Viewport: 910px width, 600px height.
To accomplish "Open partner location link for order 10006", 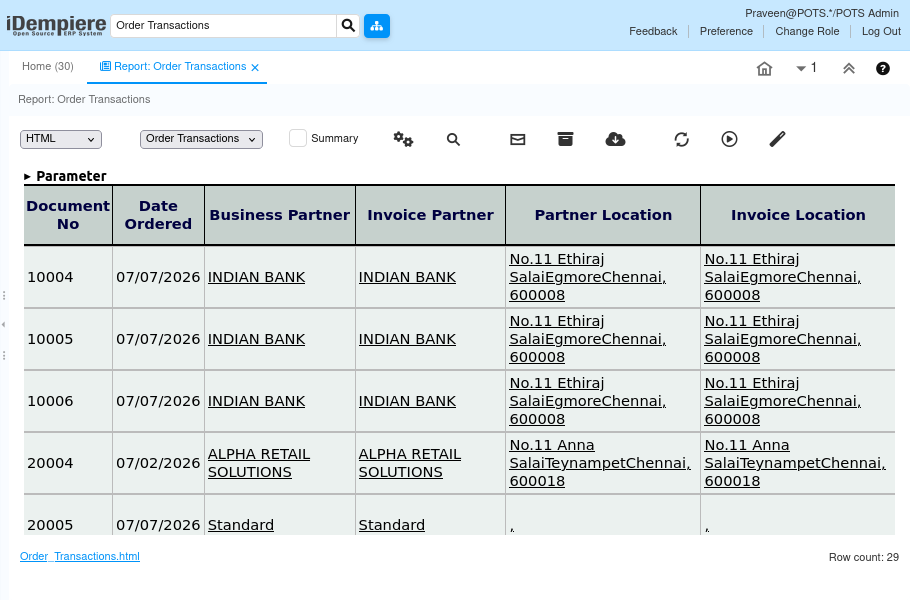I will (x=587, y=401).
